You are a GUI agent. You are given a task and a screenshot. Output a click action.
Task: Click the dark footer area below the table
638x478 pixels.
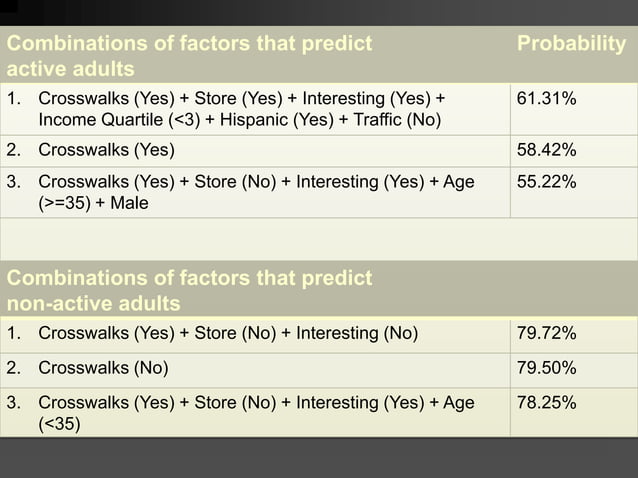(x=318, y=458)
